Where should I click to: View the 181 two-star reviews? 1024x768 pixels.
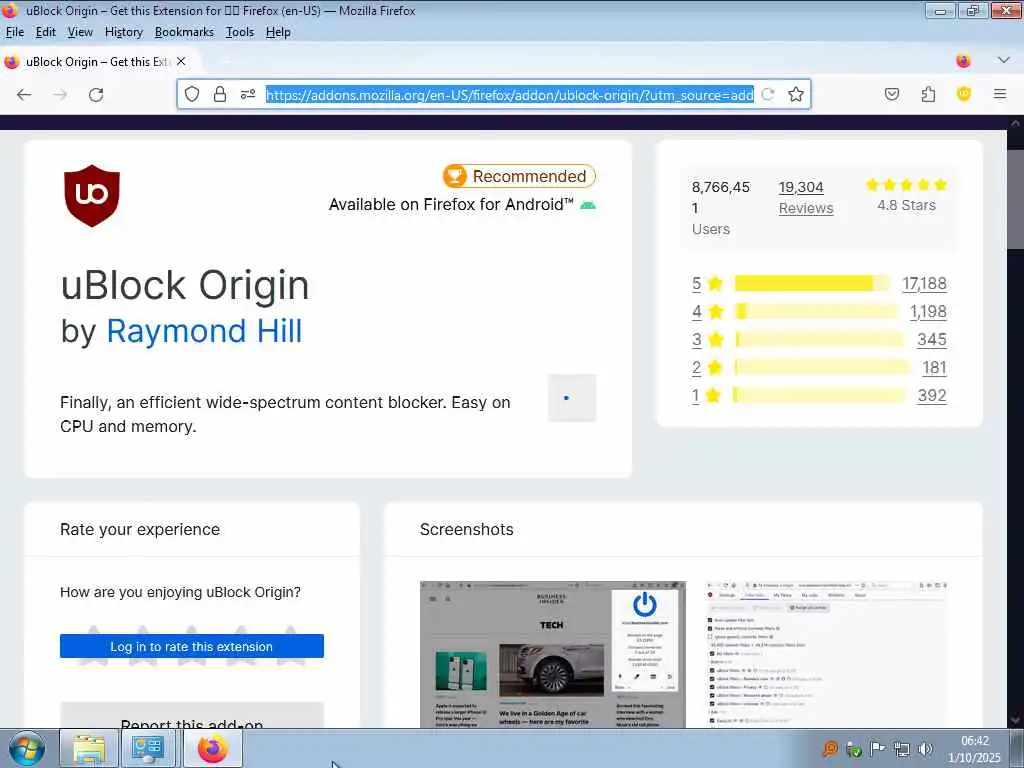(x=935, y=368)
